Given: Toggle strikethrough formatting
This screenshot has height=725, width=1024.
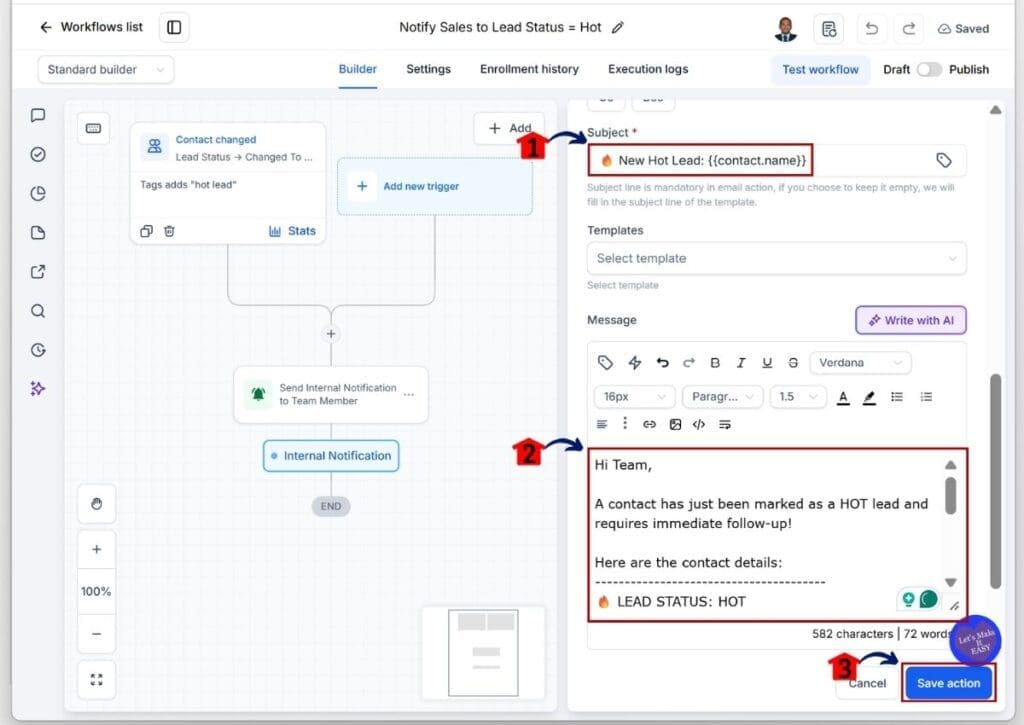Looking at the screenshot, I should [x=793, y=362].
